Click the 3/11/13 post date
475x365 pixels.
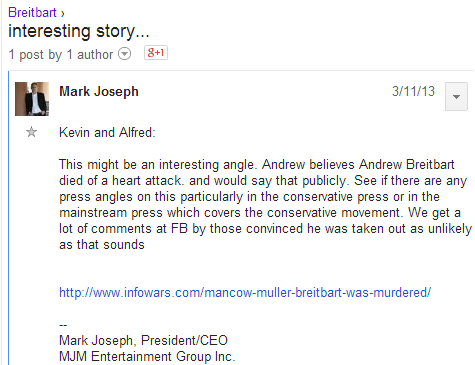(x=413, y=91)
